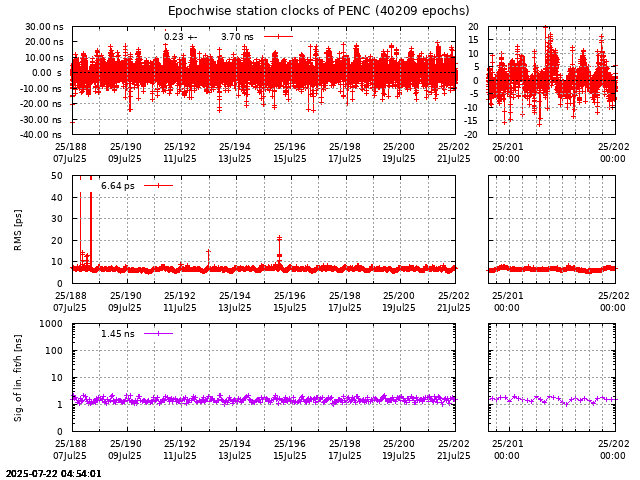640x480 pixels.
Task: Click "25/201 00:00" under top-right zoom plot
Action: tap(507, 153)
